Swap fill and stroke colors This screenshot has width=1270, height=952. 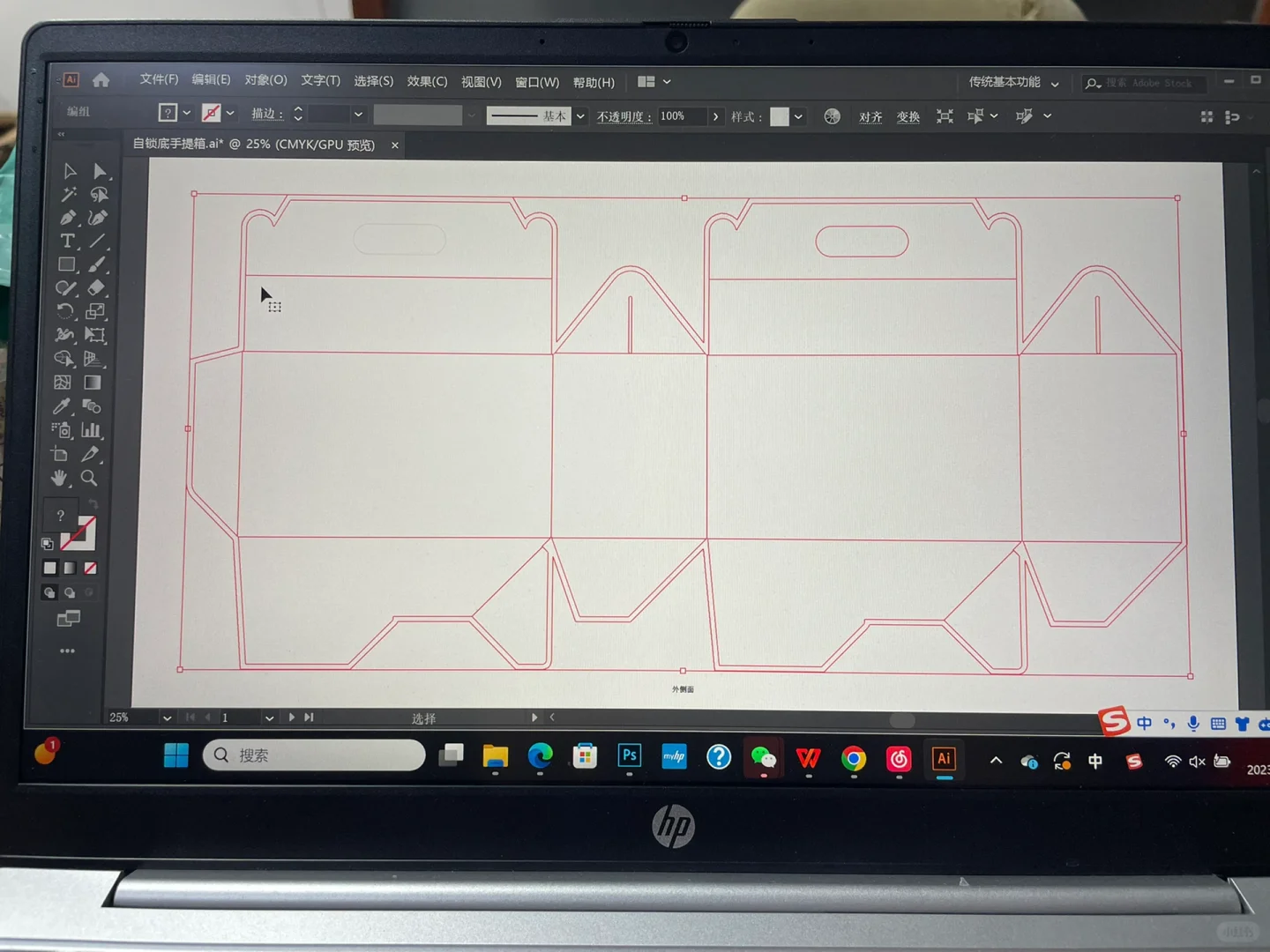tap(93, 505)
